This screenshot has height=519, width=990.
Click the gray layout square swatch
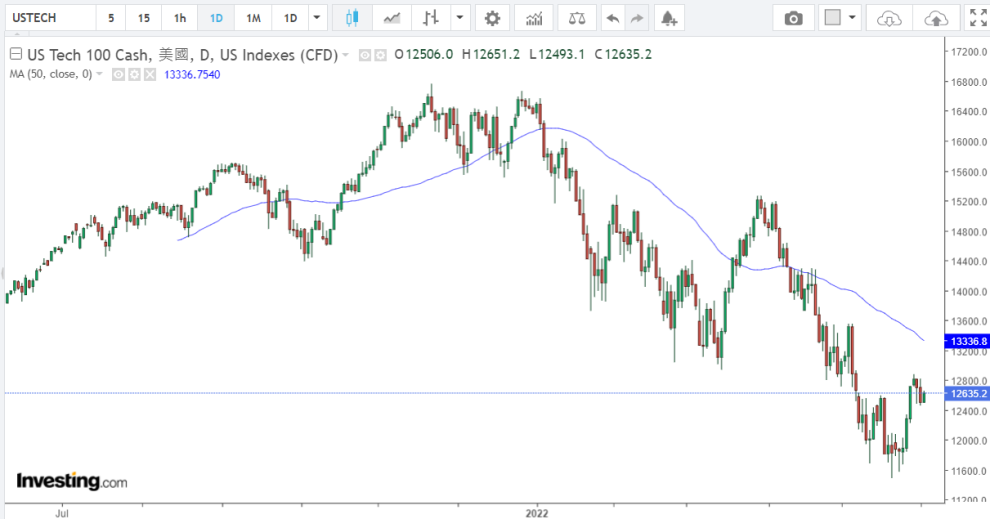tap(833, 18)
